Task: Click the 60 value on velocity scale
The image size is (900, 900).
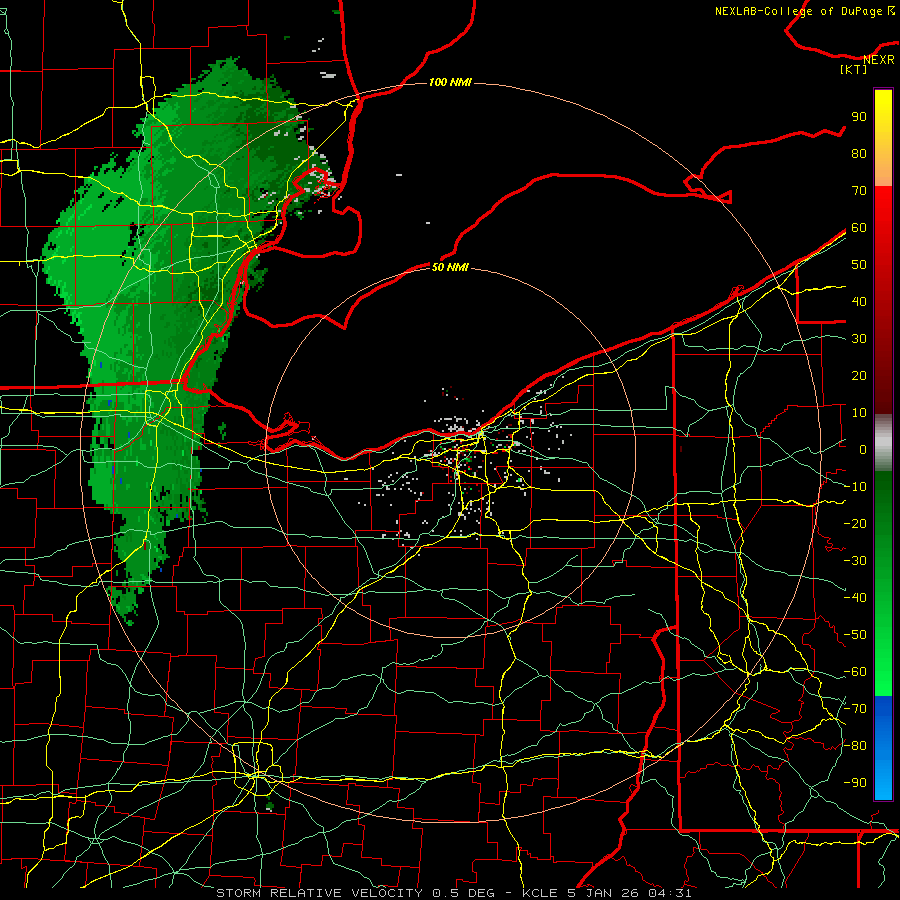Action: click(859, 227)
